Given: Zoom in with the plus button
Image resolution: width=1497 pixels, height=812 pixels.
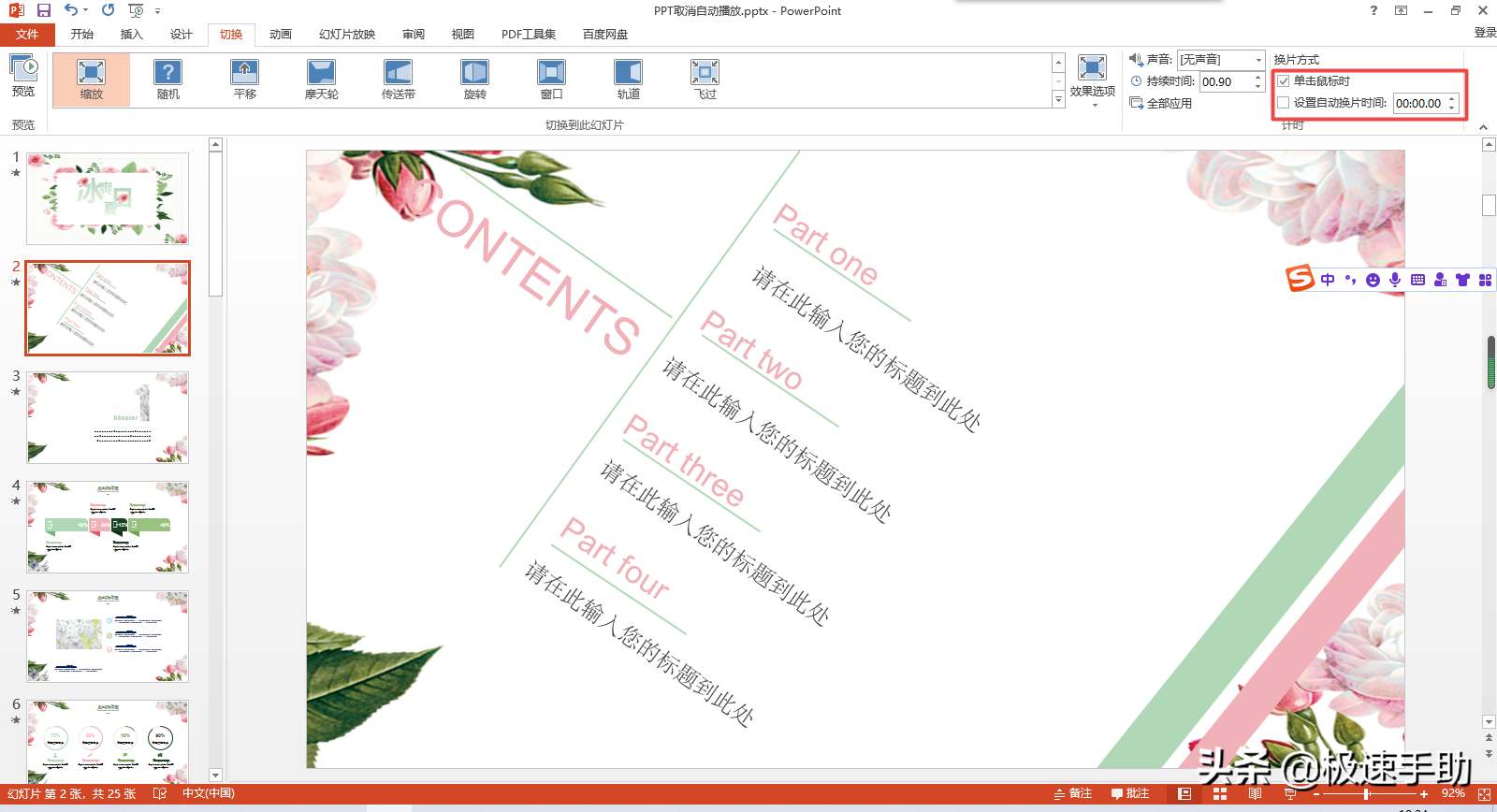Looking at the screenshot, I should [x=1424, y=794].
